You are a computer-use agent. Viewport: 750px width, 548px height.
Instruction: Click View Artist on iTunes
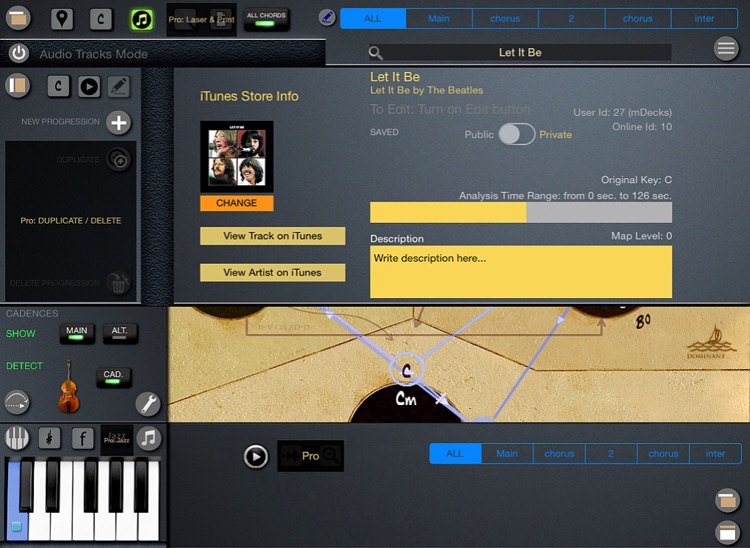[273, 273]
